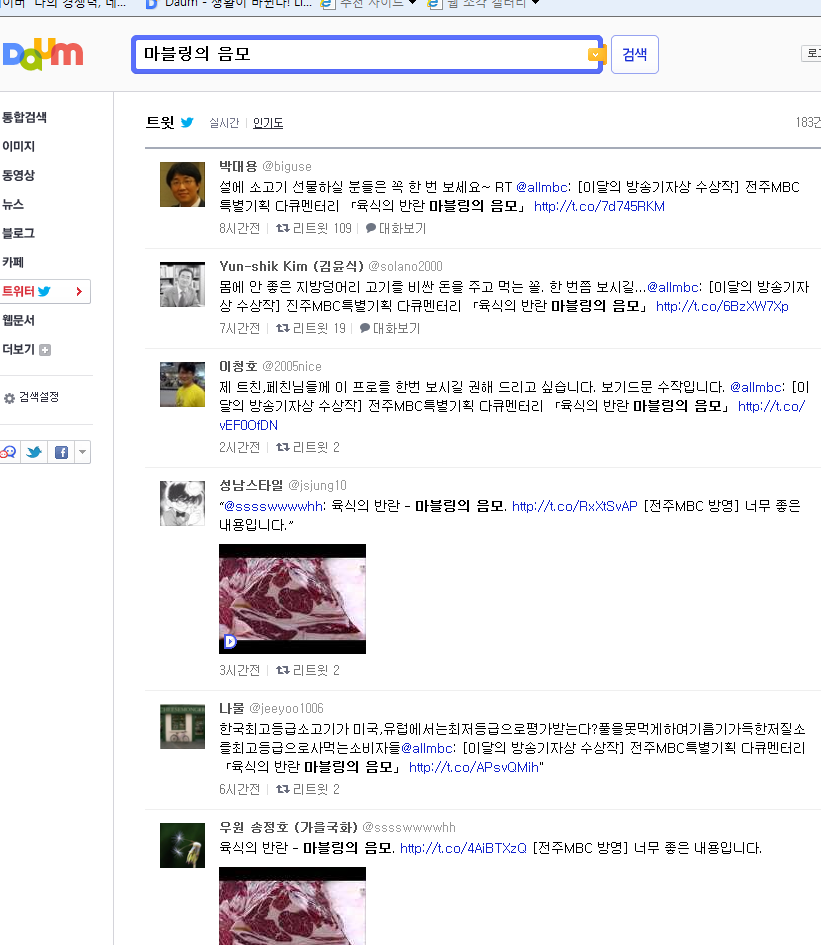
Task: Click the @allmbc mention in 나물's tweet
Action: point(427,749)
